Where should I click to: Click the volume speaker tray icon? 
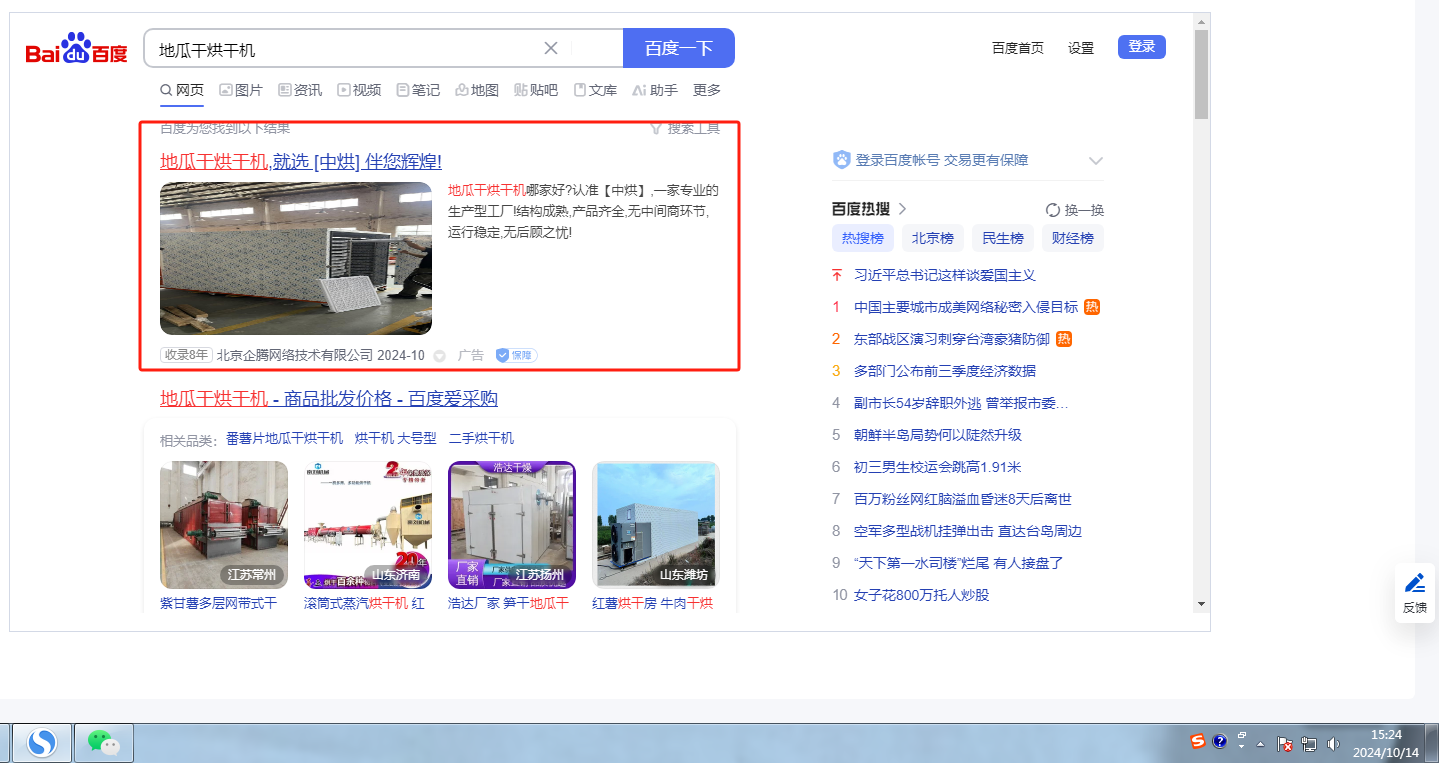(x=1333, y=743)
